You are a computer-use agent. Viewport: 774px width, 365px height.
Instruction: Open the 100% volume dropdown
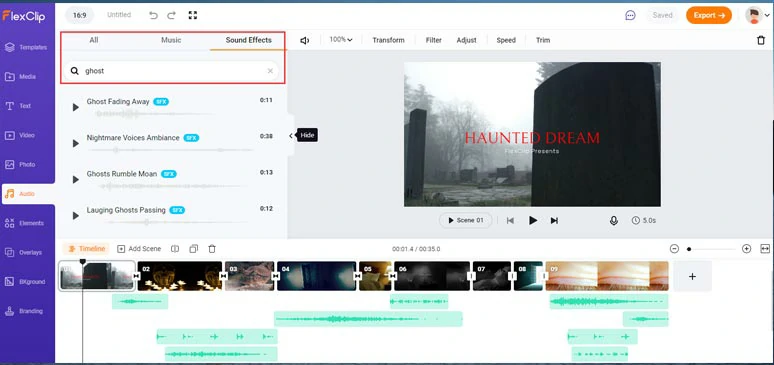341,40
